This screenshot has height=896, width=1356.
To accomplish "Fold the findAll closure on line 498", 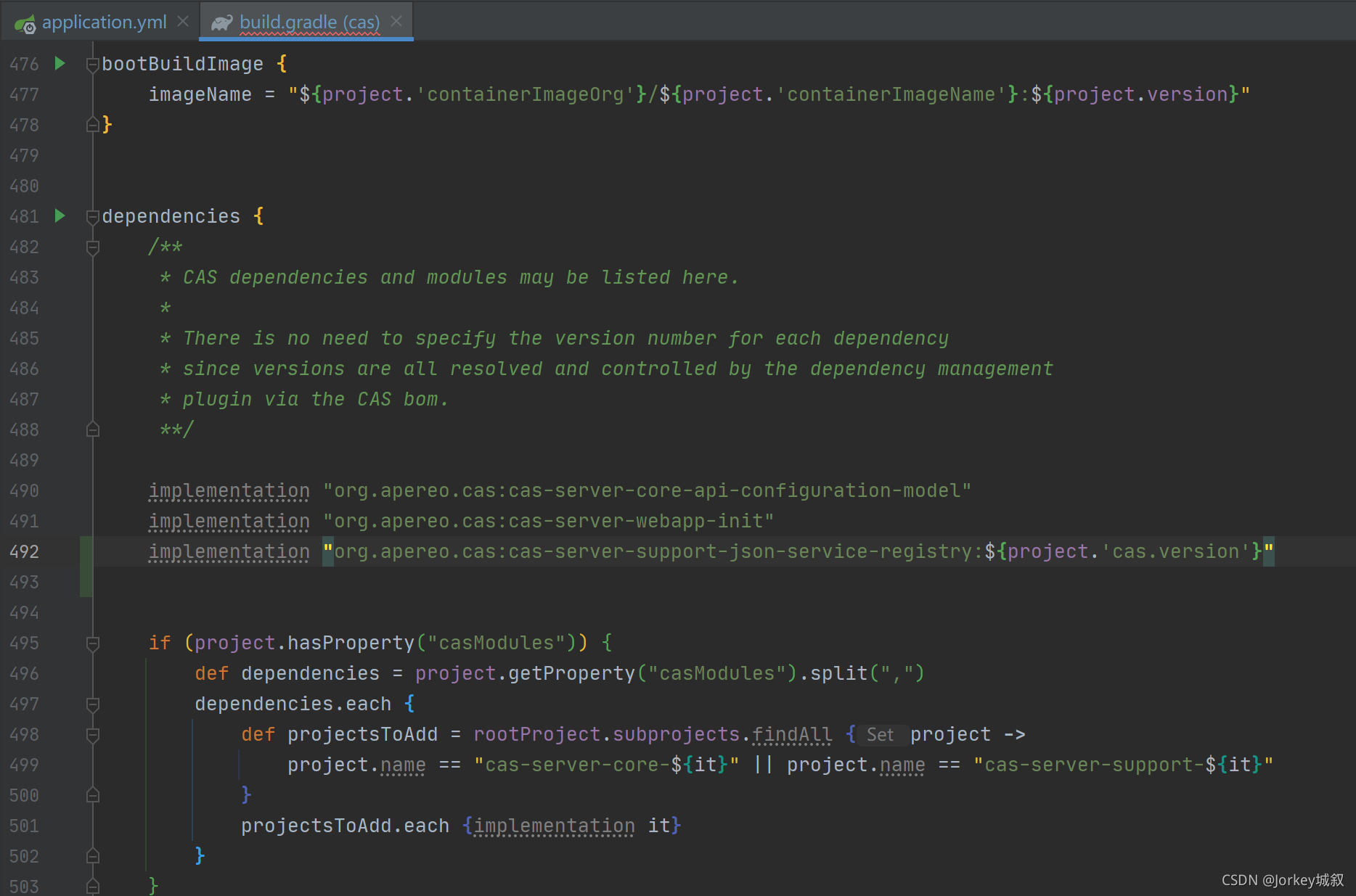I will pyautogui.click(x=92, y=735).
